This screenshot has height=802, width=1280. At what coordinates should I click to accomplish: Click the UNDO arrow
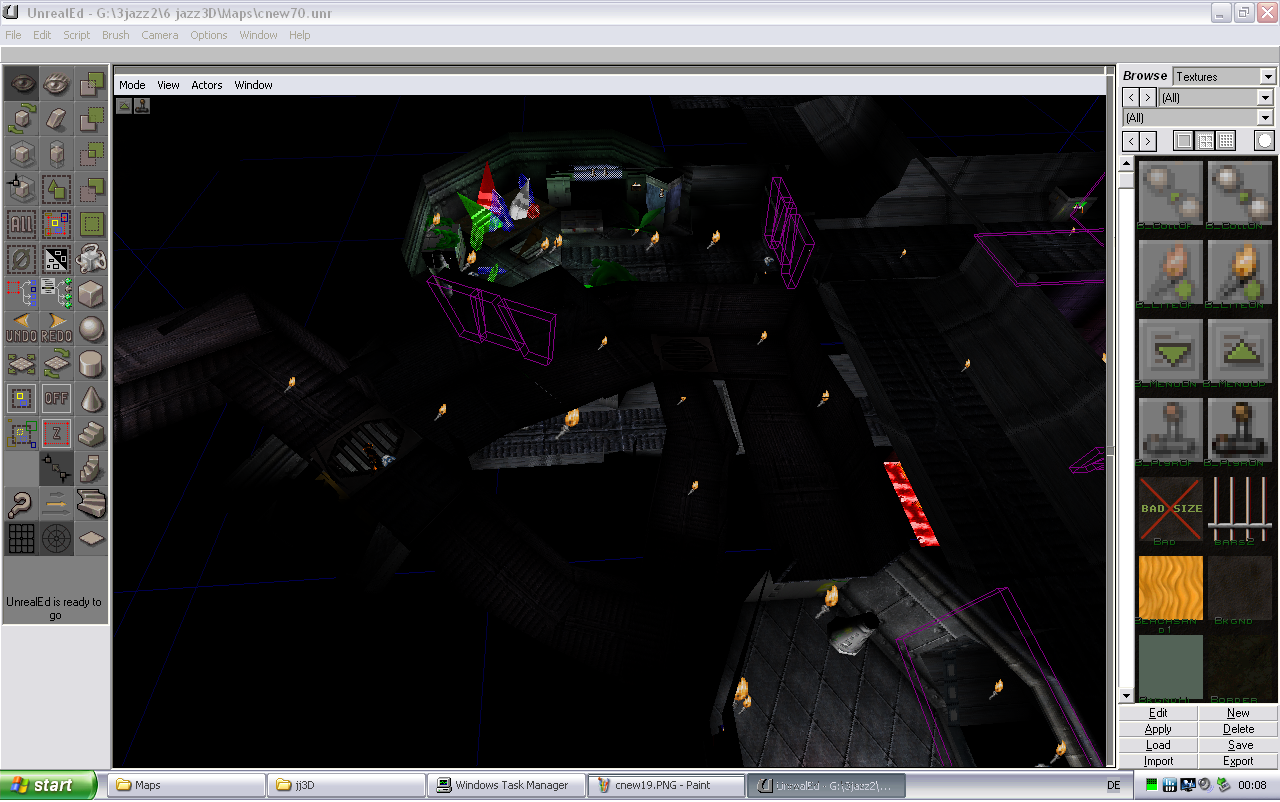(21, 329)
